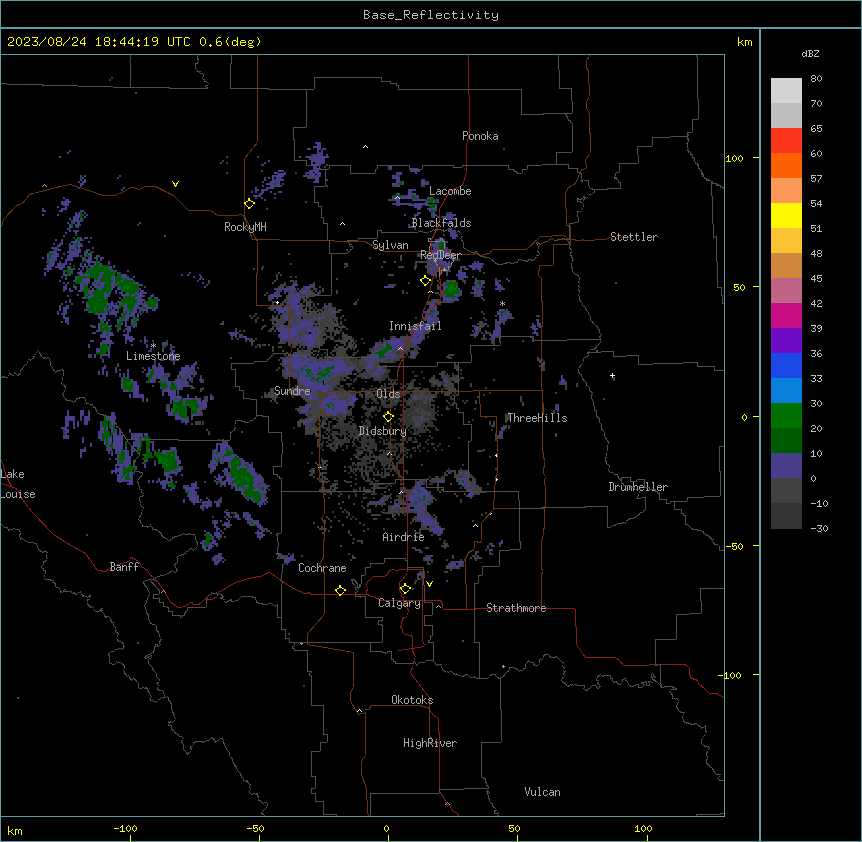862x842 pixels.
Task: Click the Limestone label
Action: (153, 356)
